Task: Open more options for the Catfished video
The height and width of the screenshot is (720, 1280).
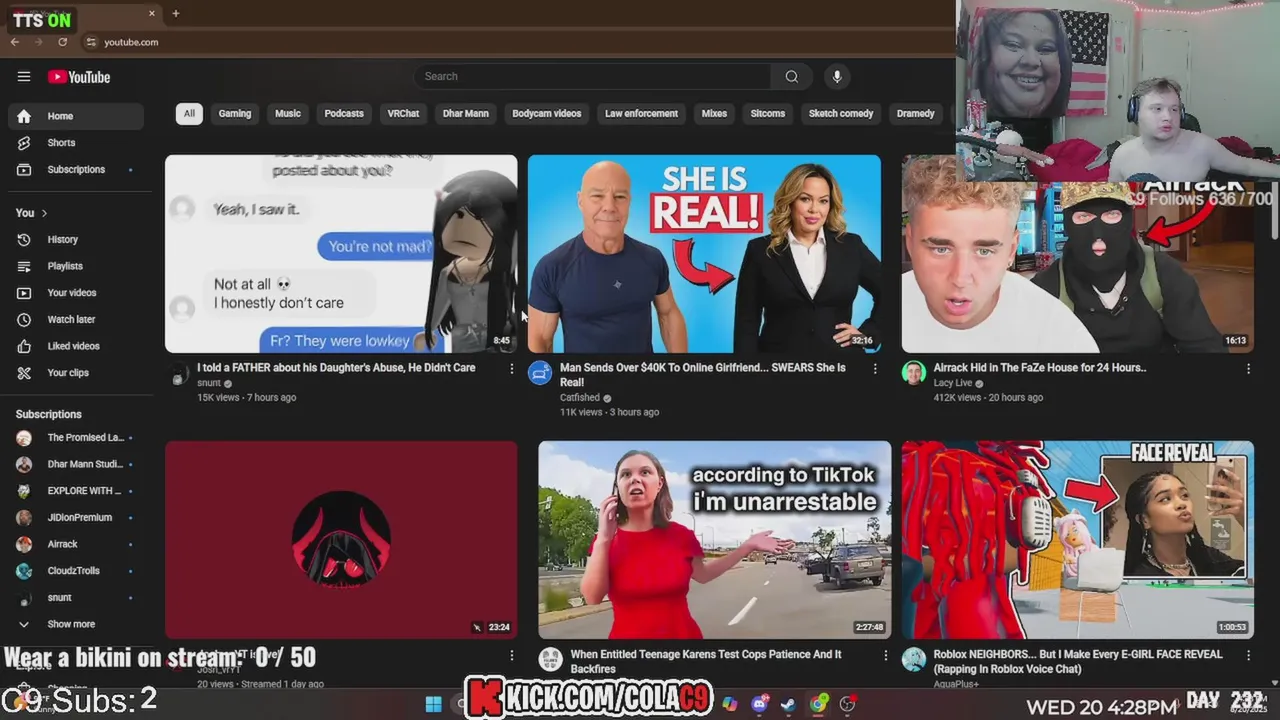Action: coord(875,369)
